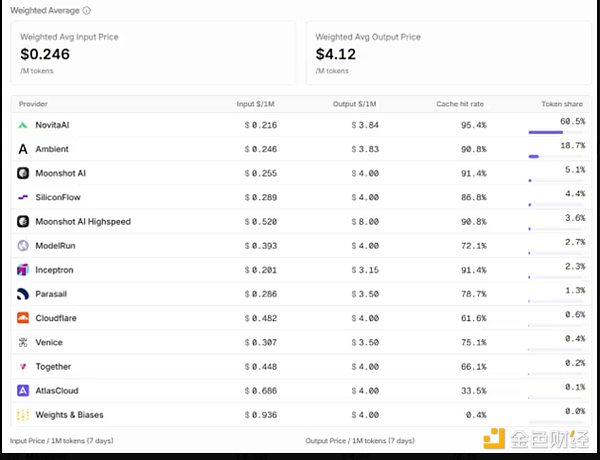Sort by Cache hit rate column header
The height and width of the screenshot is (460, 600).
coord(460,104)
